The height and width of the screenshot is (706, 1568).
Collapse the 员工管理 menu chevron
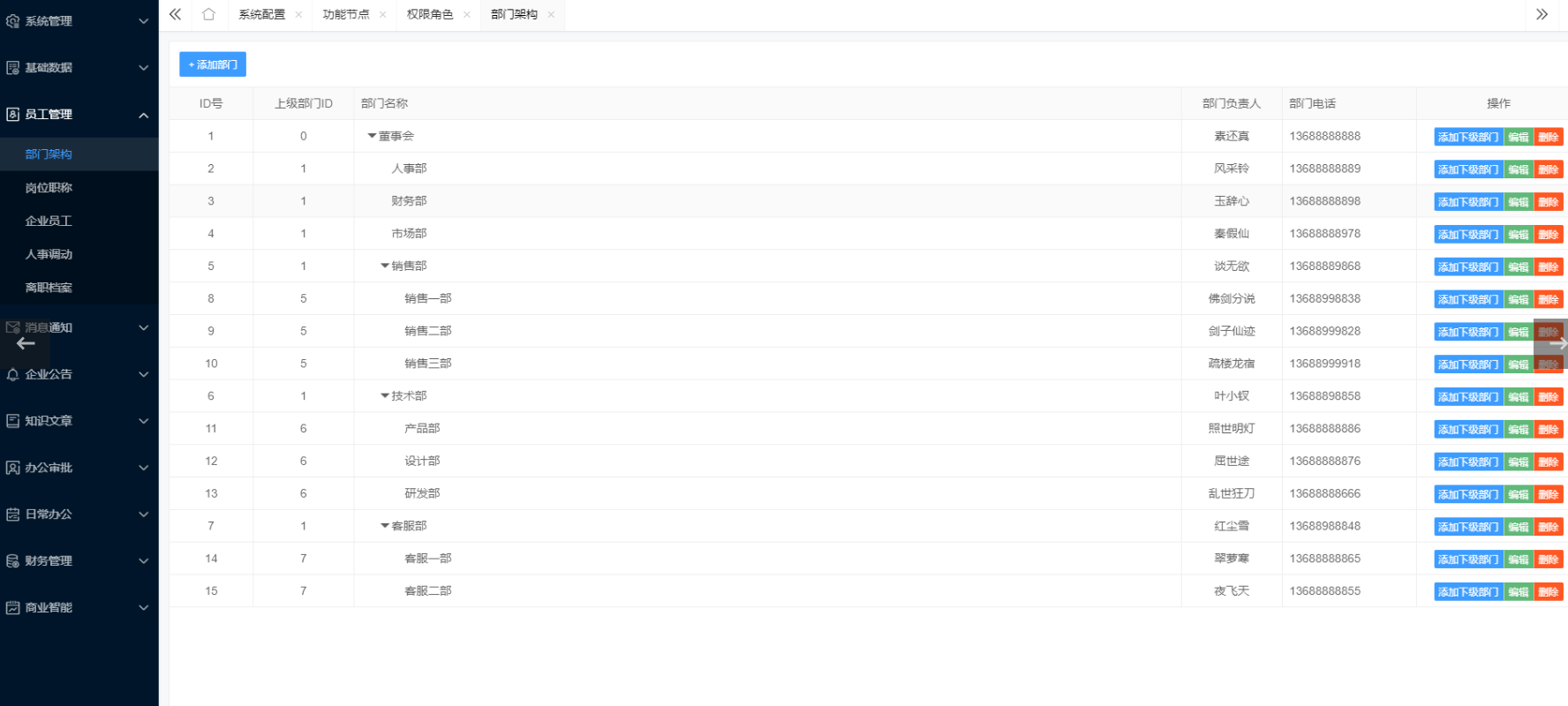(x=143, y=115)
